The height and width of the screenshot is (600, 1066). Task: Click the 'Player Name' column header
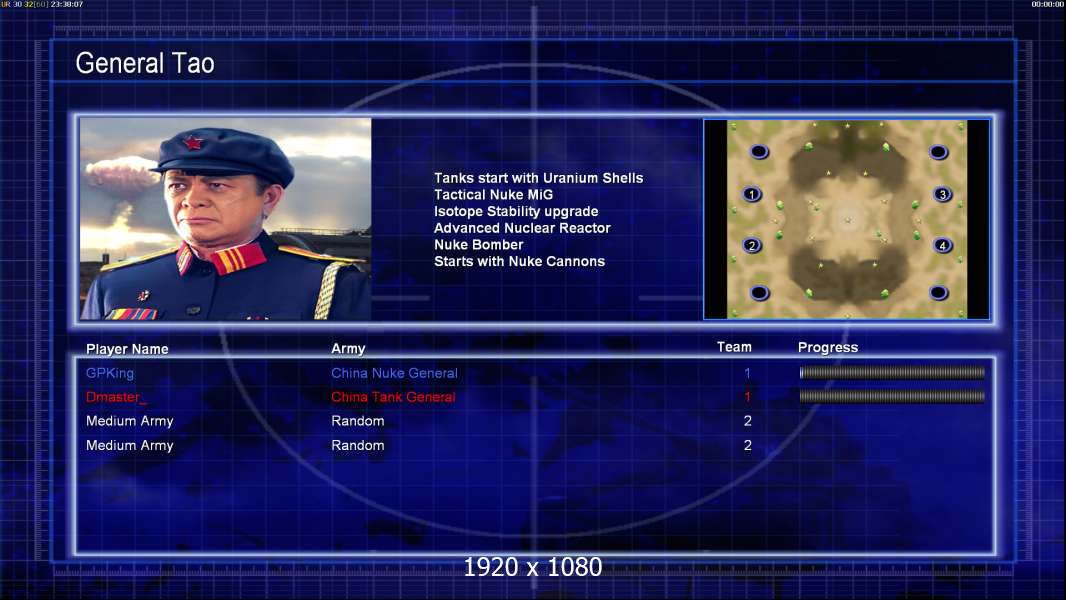coord(127,349)
